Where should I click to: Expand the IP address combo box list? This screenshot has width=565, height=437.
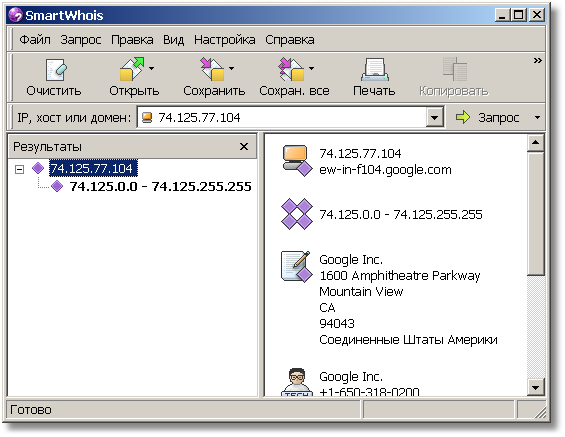435,117
